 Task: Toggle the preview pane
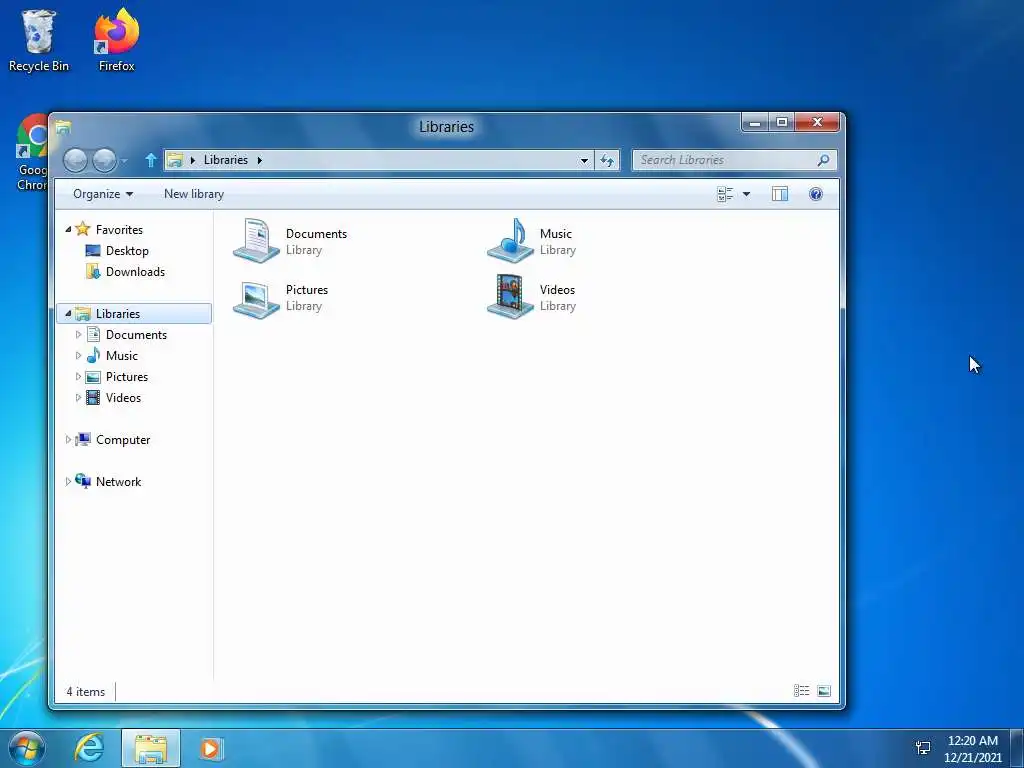780,194
